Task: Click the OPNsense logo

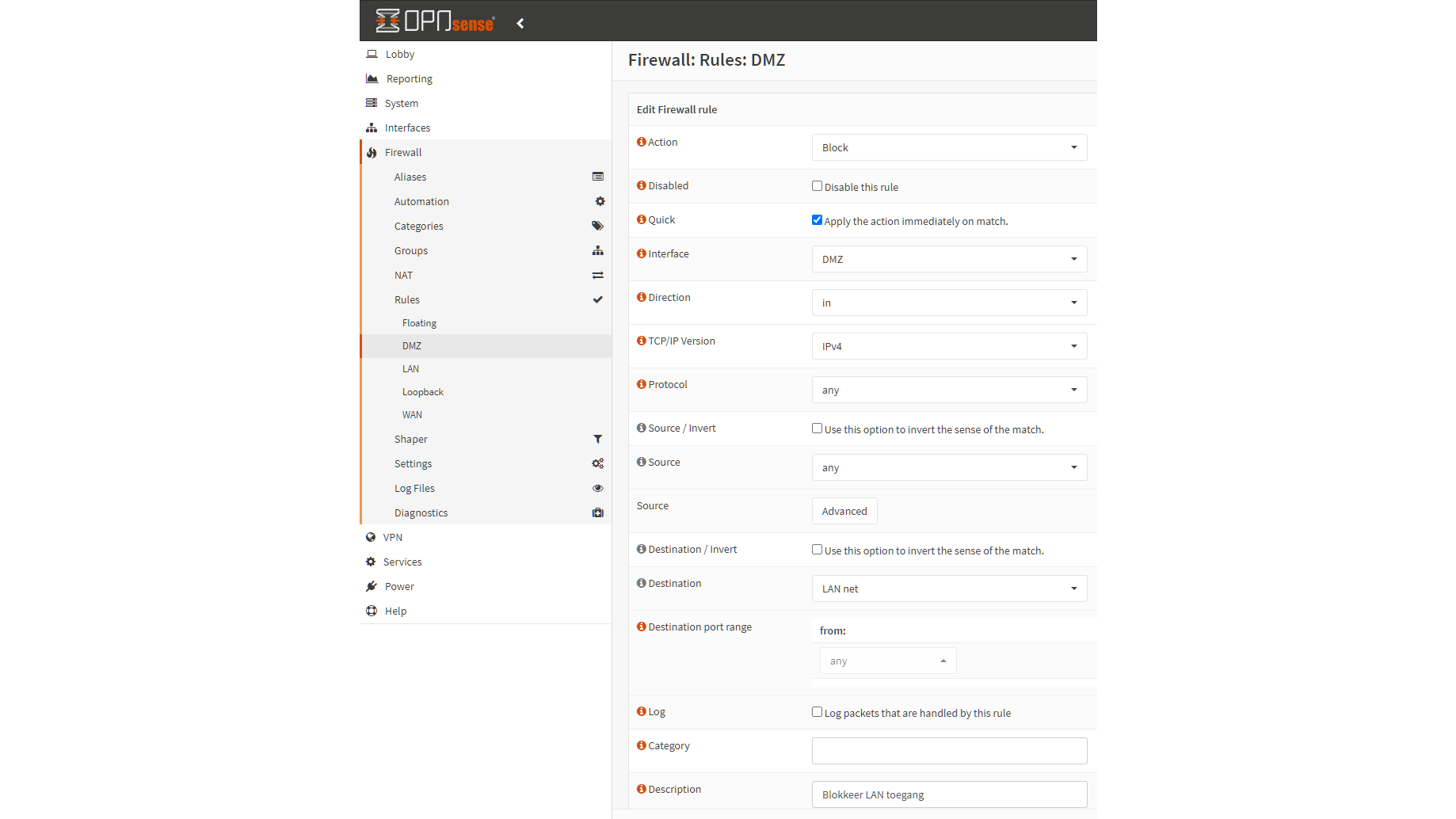Action: [435, 21]
